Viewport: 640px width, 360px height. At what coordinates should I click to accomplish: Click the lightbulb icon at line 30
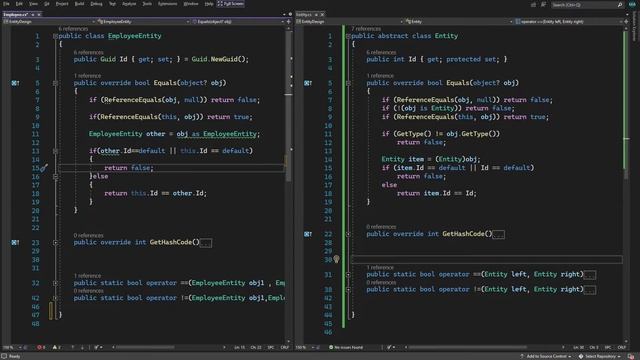(336, 259)
